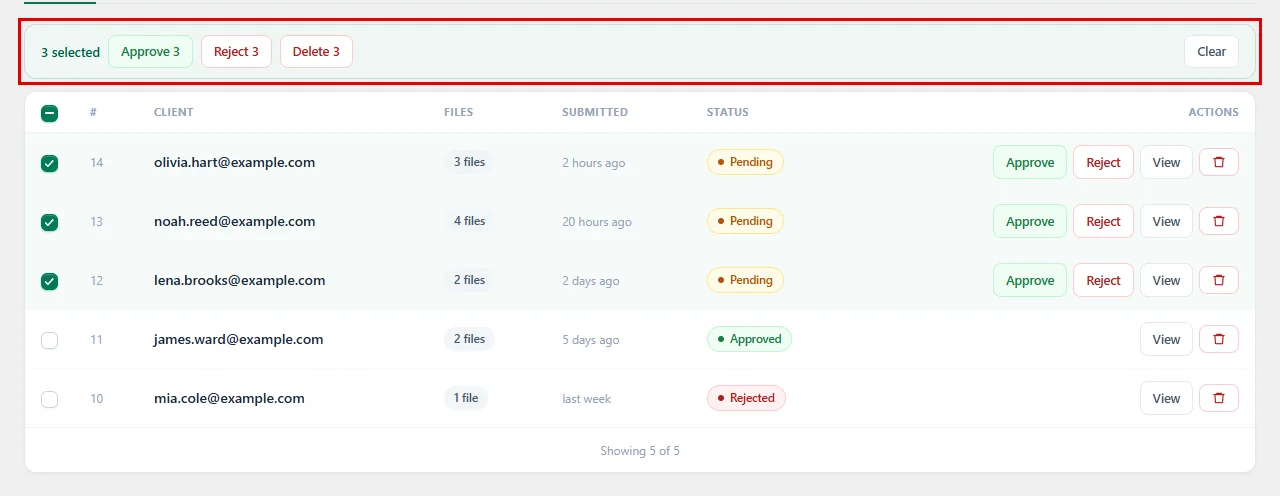Screen dimensions: 1280x496
Task: Reject lena.brooks@example.com submission
Action: pyautogui.click(x=1103, y=280)
